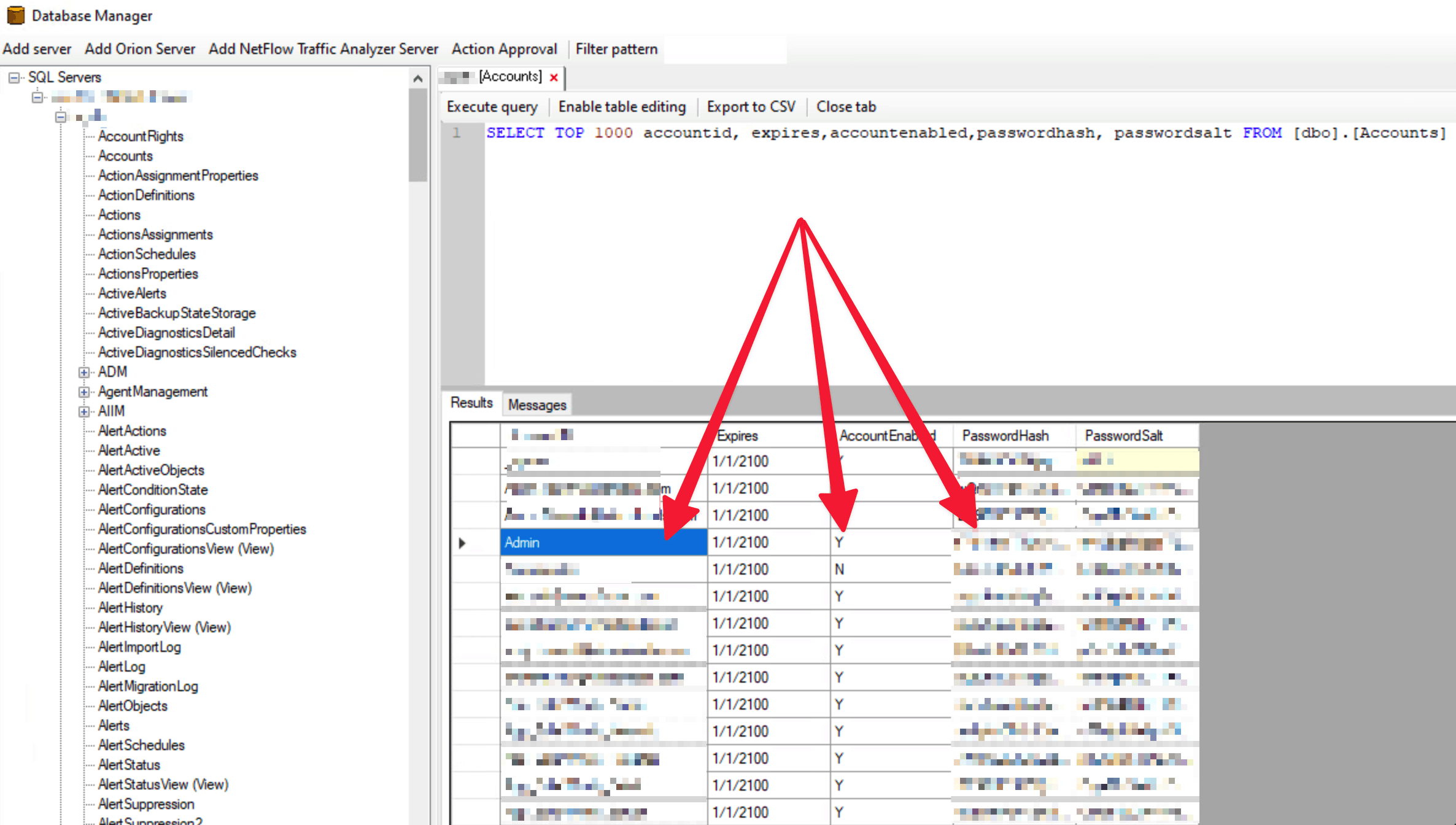1456x825 pixels.
Task: Select AlertConditionState in tree
Action: pos(153,490)
